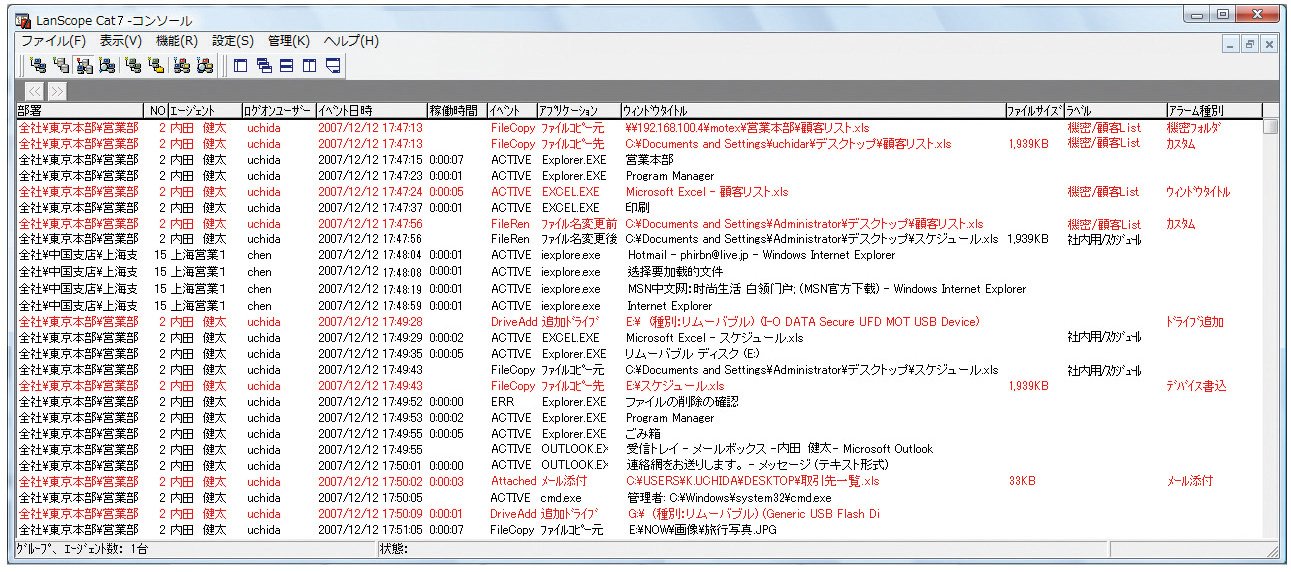Select the Generic USB Flash Di drive row
Image resolution: width=1291 pixels, height=572 pixels.
coord(640,514)
